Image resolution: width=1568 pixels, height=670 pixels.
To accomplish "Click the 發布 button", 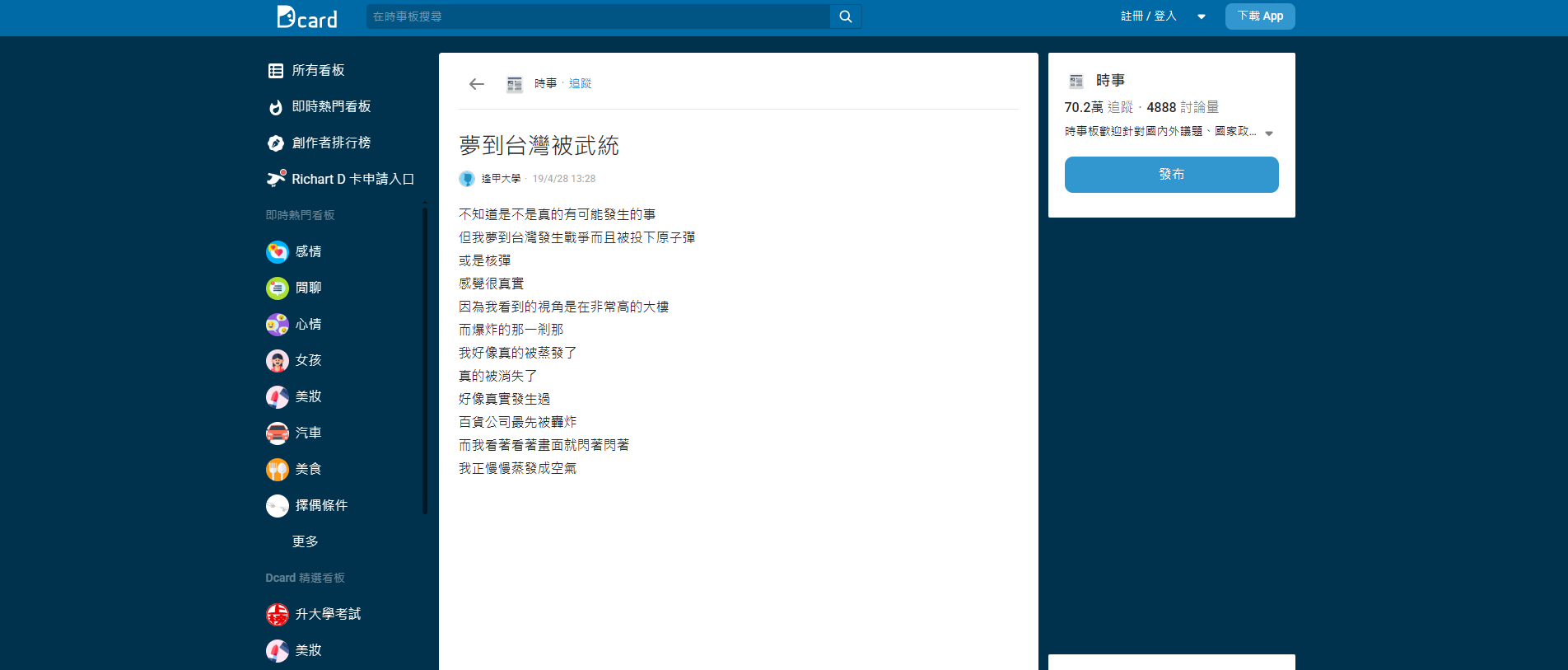I will click(1171, 175).
